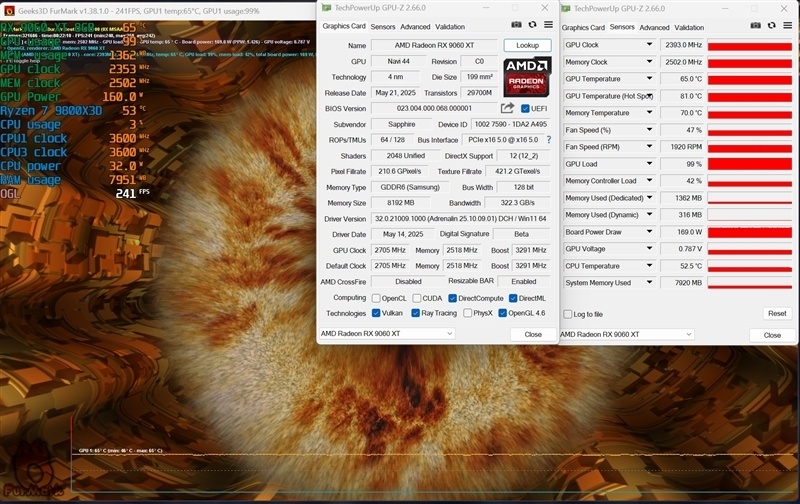Click the Reset button in Sensors window
Viewport: 800px width, 504px height.
(777, 313)
